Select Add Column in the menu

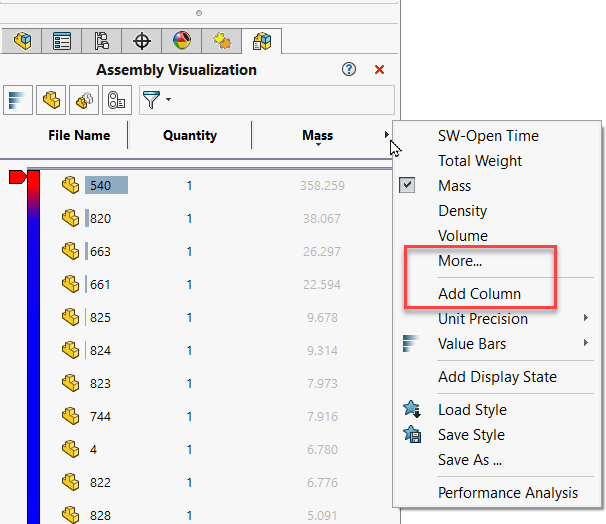pos(479,294)
